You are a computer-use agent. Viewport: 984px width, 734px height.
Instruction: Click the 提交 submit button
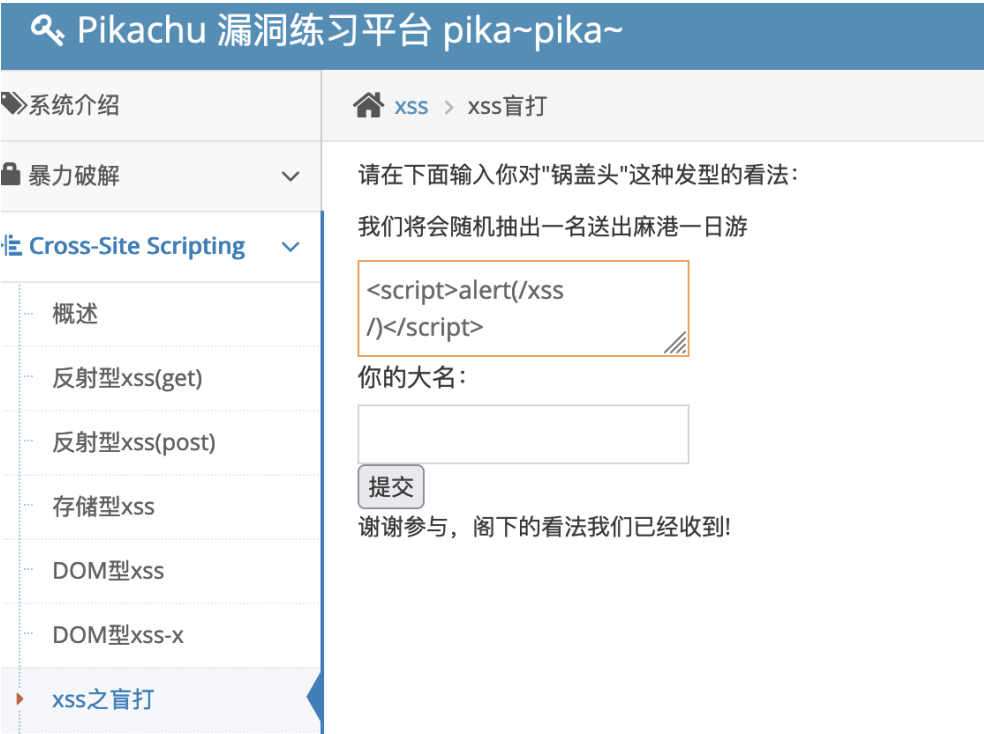click(391, 487)
